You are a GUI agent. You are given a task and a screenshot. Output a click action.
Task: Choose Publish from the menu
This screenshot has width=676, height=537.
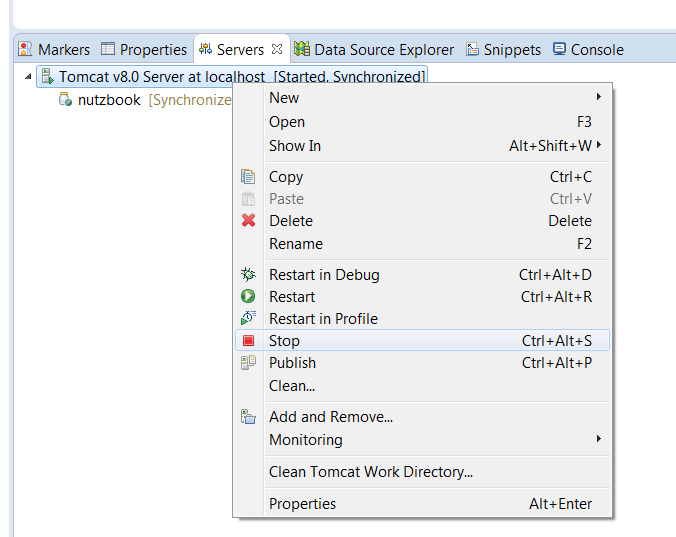[x=422, y=363]
